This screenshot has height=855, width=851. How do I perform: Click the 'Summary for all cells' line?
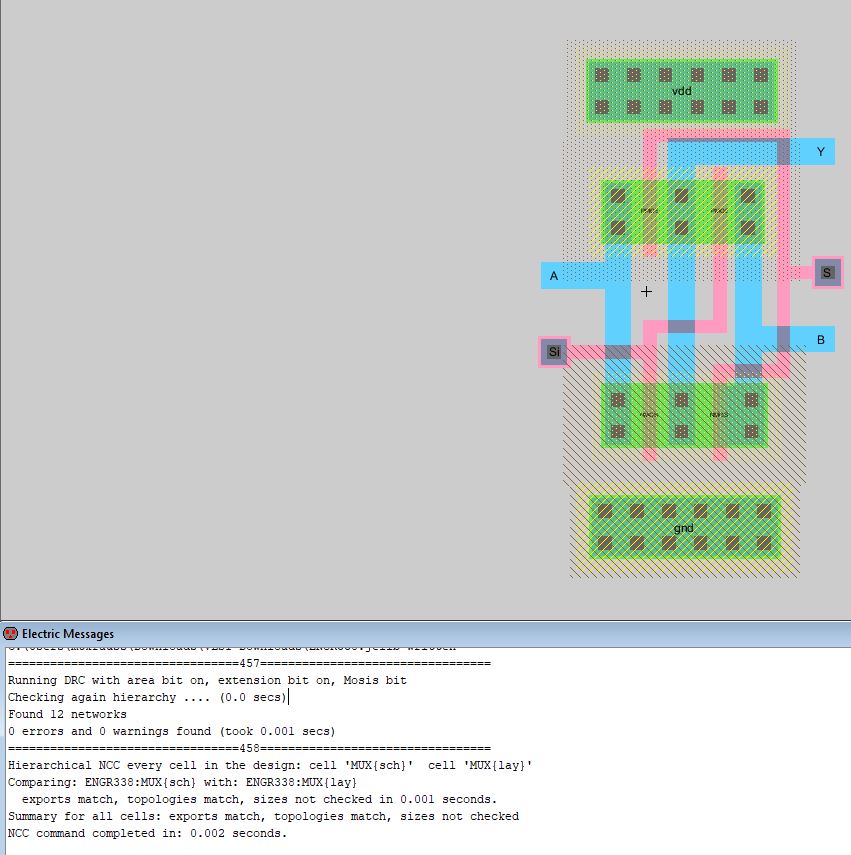coord(263,816)
